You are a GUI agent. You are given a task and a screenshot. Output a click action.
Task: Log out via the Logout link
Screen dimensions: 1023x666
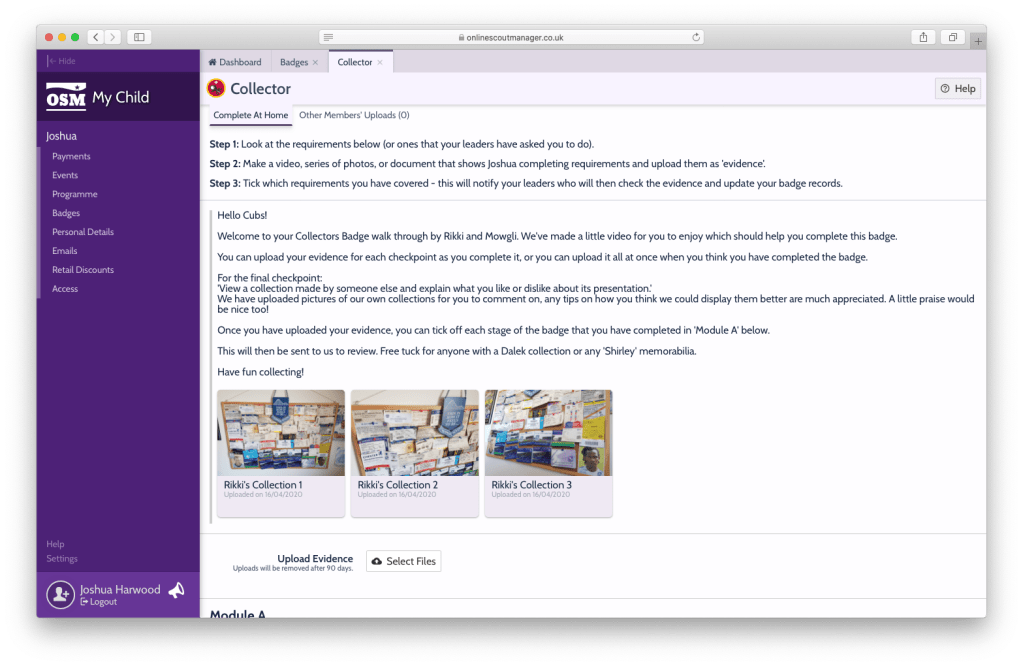click(x=102, y=602)
